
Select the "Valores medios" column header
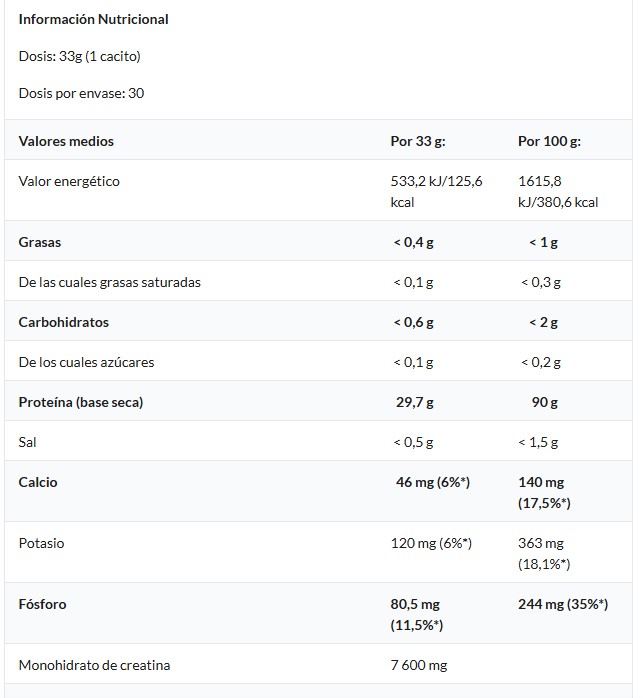coord(66,141)
